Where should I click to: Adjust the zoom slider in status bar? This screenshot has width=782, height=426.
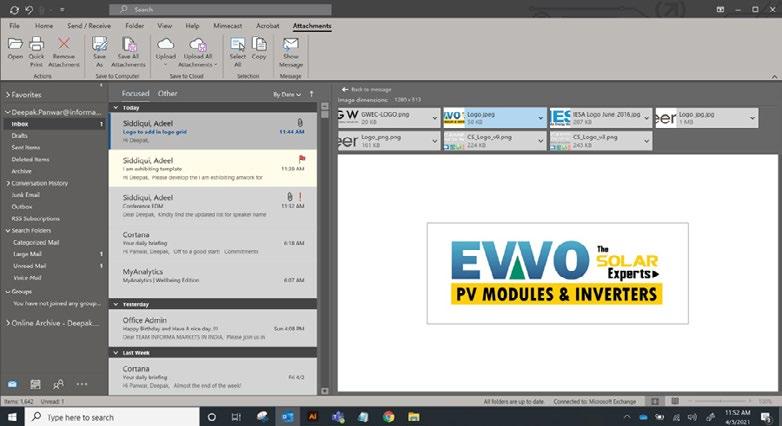[x=721, y=401]
